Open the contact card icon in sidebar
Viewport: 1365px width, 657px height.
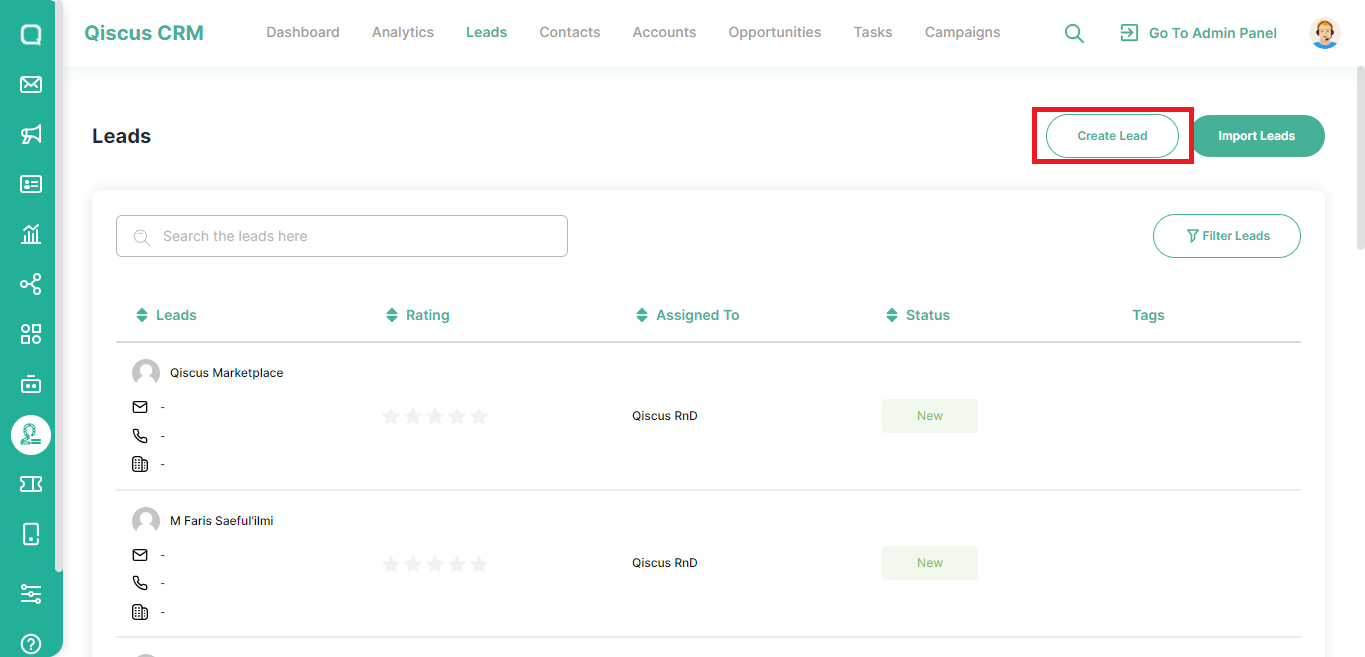(31, 184)
